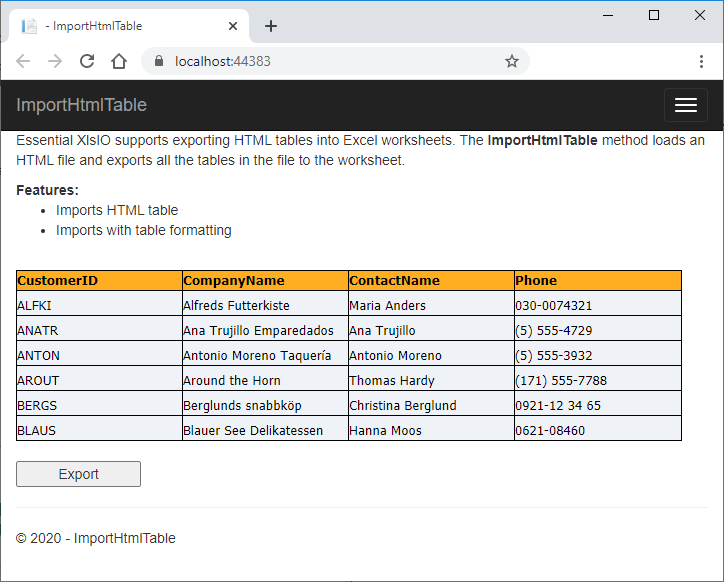The width and height of the screenshot is (724, 582).
Task: Click the ImportHtmlTable navbar brand link
Action: [81, 105]
